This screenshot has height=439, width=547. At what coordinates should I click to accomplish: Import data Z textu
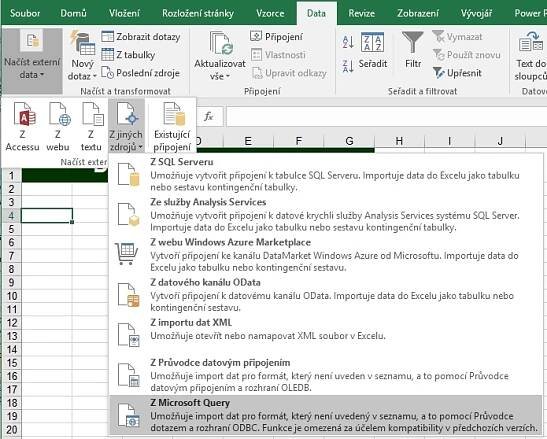(91, 126)
